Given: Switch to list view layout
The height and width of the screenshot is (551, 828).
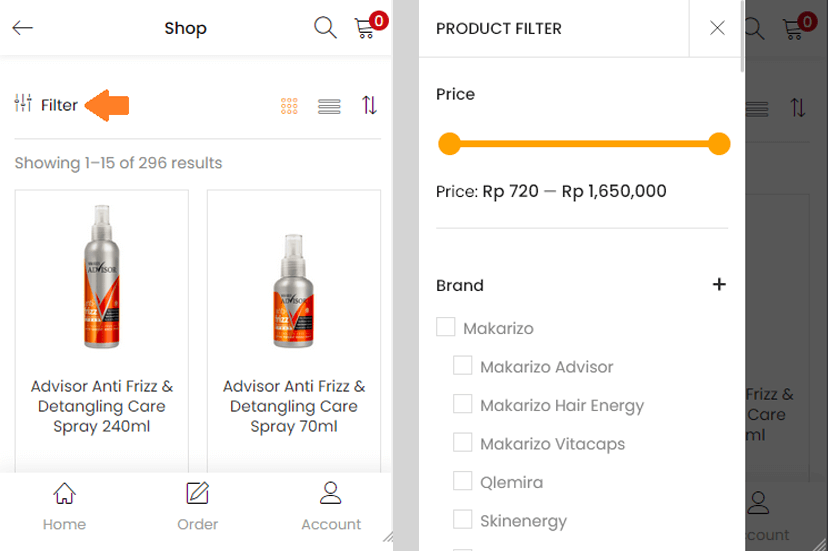Looking at the screenshot, I should [329, 106].
